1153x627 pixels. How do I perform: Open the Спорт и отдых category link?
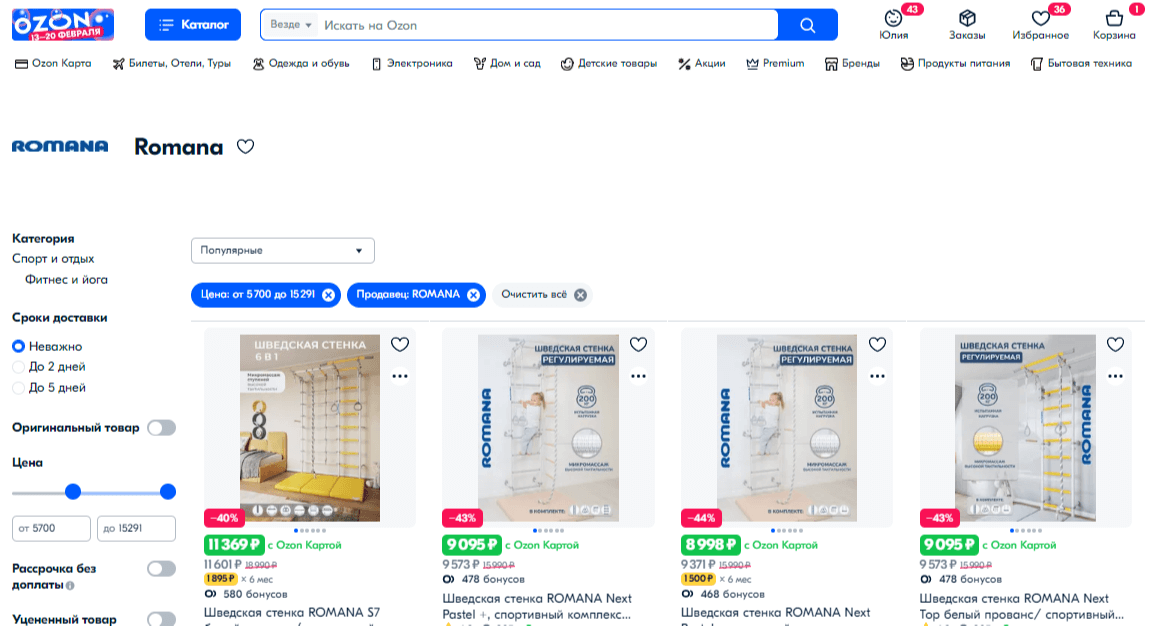53,259
